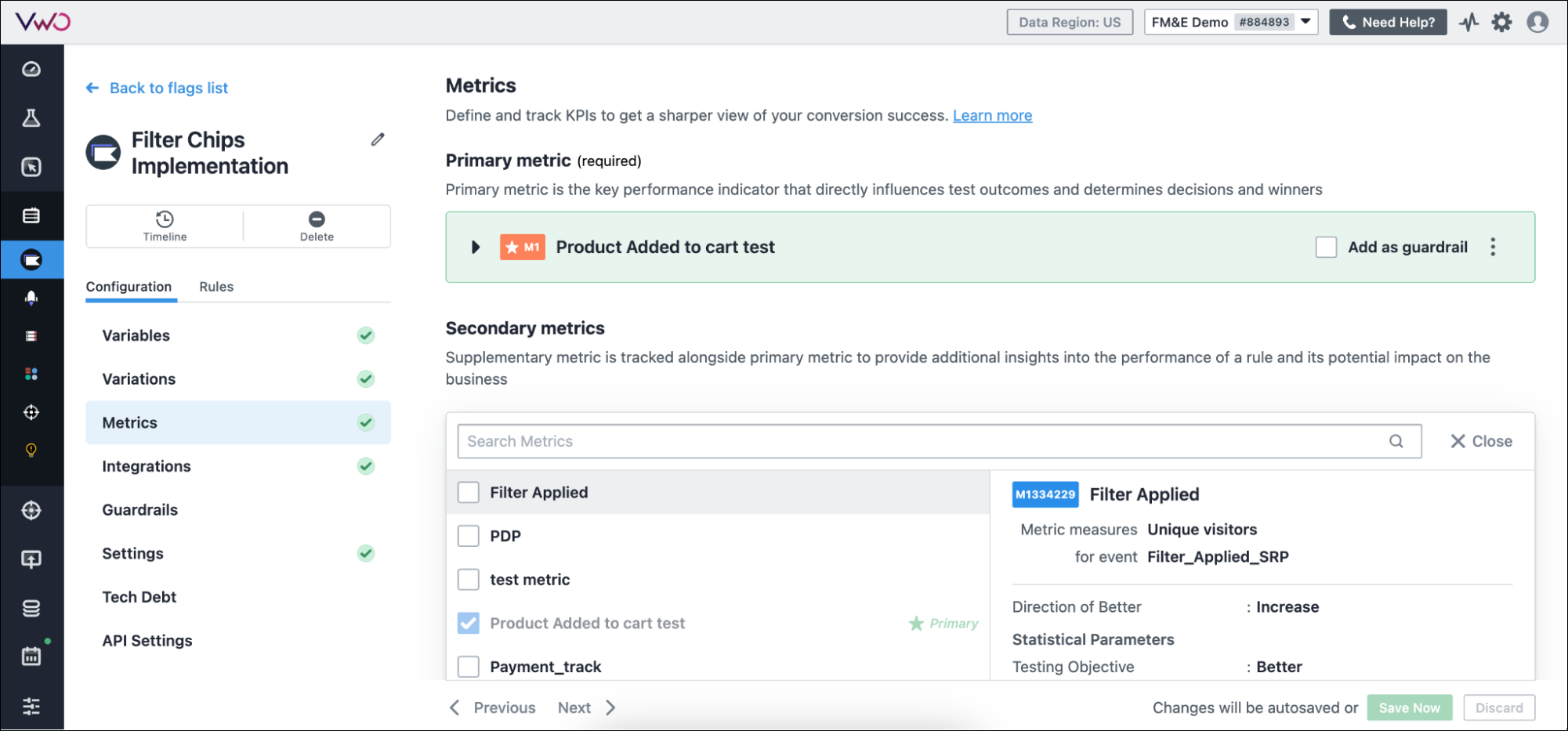This screenshot has height=731, width=1568.
Task: Open the database stack icon in sidebar
Action: pyautogui.click(x=31, y=608)
